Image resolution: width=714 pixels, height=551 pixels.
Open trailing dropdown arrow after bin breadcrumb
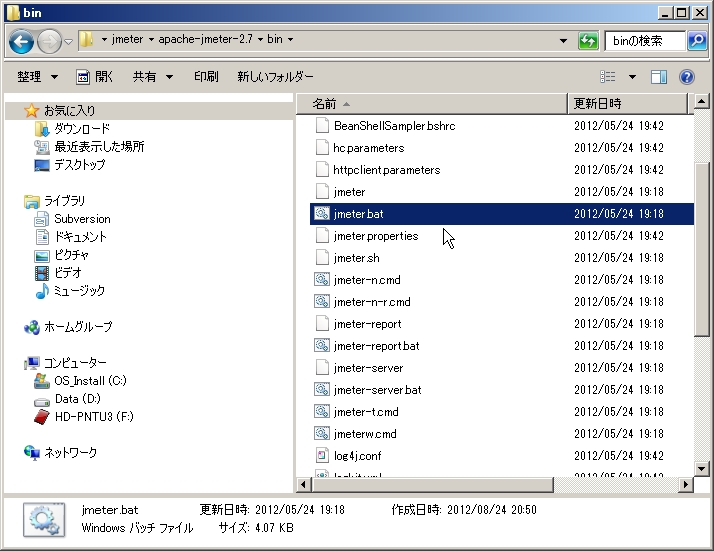(x=290, y=40)
